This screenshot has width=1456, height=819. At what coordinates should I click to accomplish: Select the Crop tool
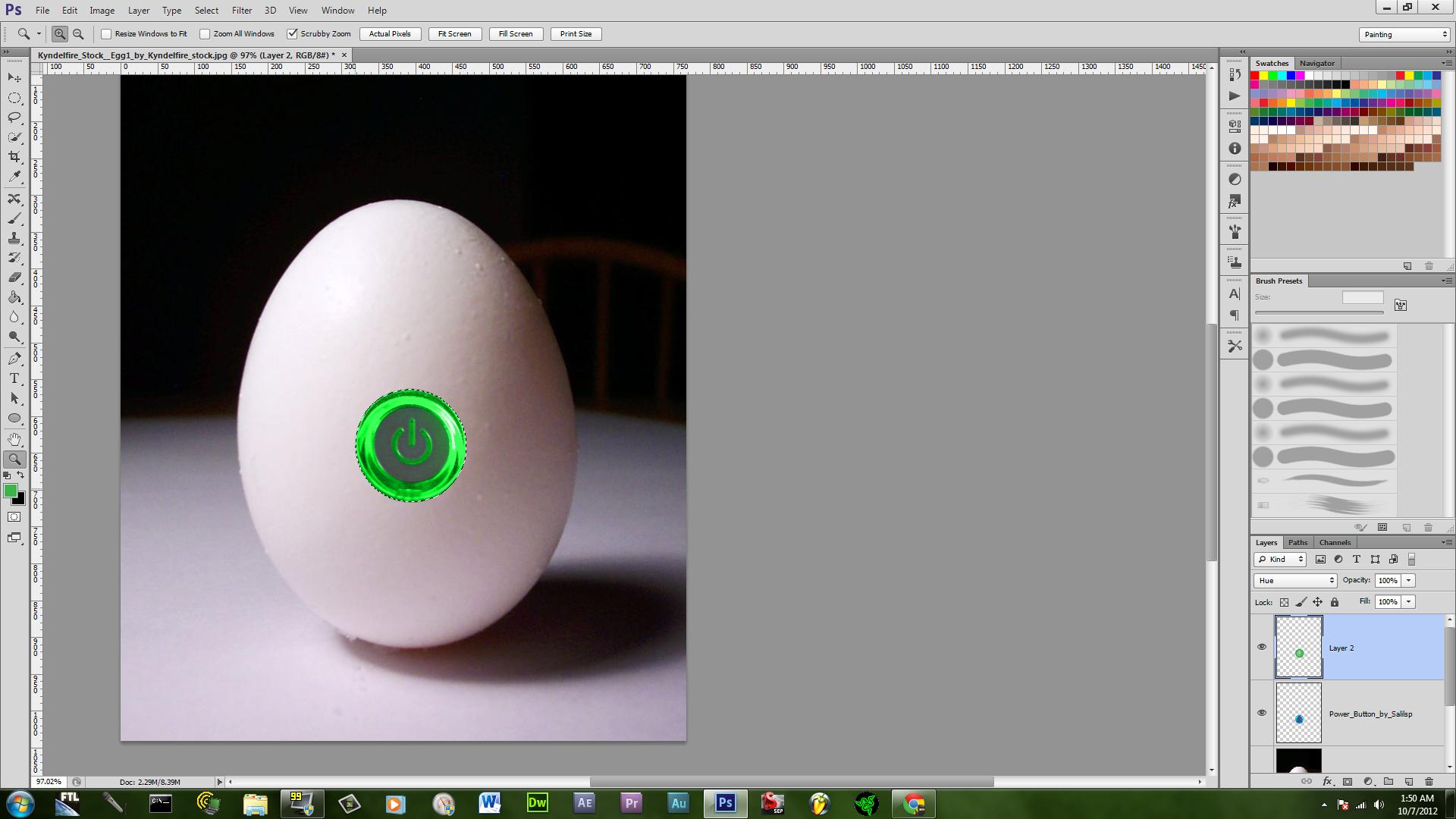pos(14,157)
